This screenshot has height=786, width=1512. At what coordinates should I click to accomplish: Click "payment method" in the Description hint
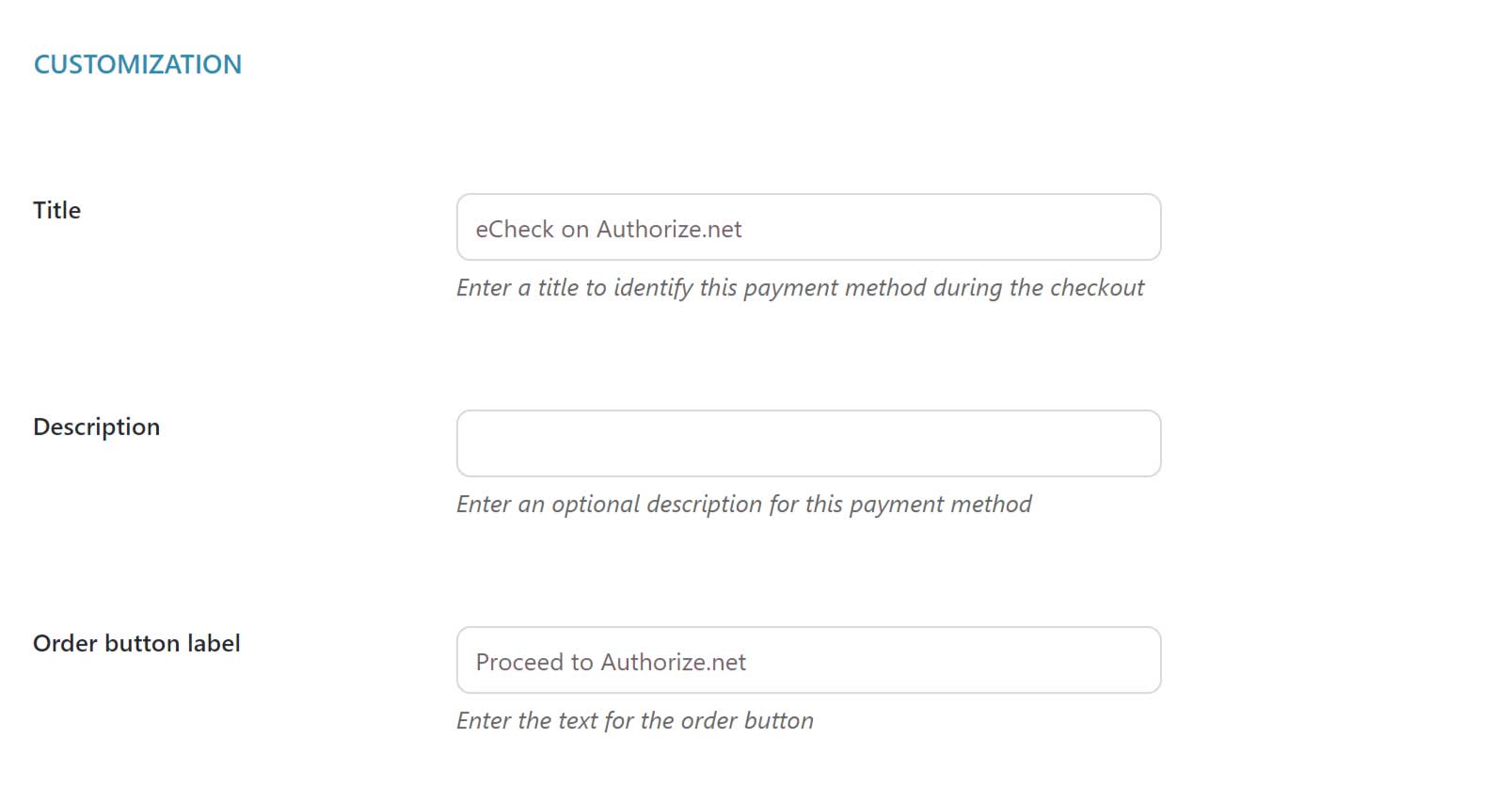[940, 504]
